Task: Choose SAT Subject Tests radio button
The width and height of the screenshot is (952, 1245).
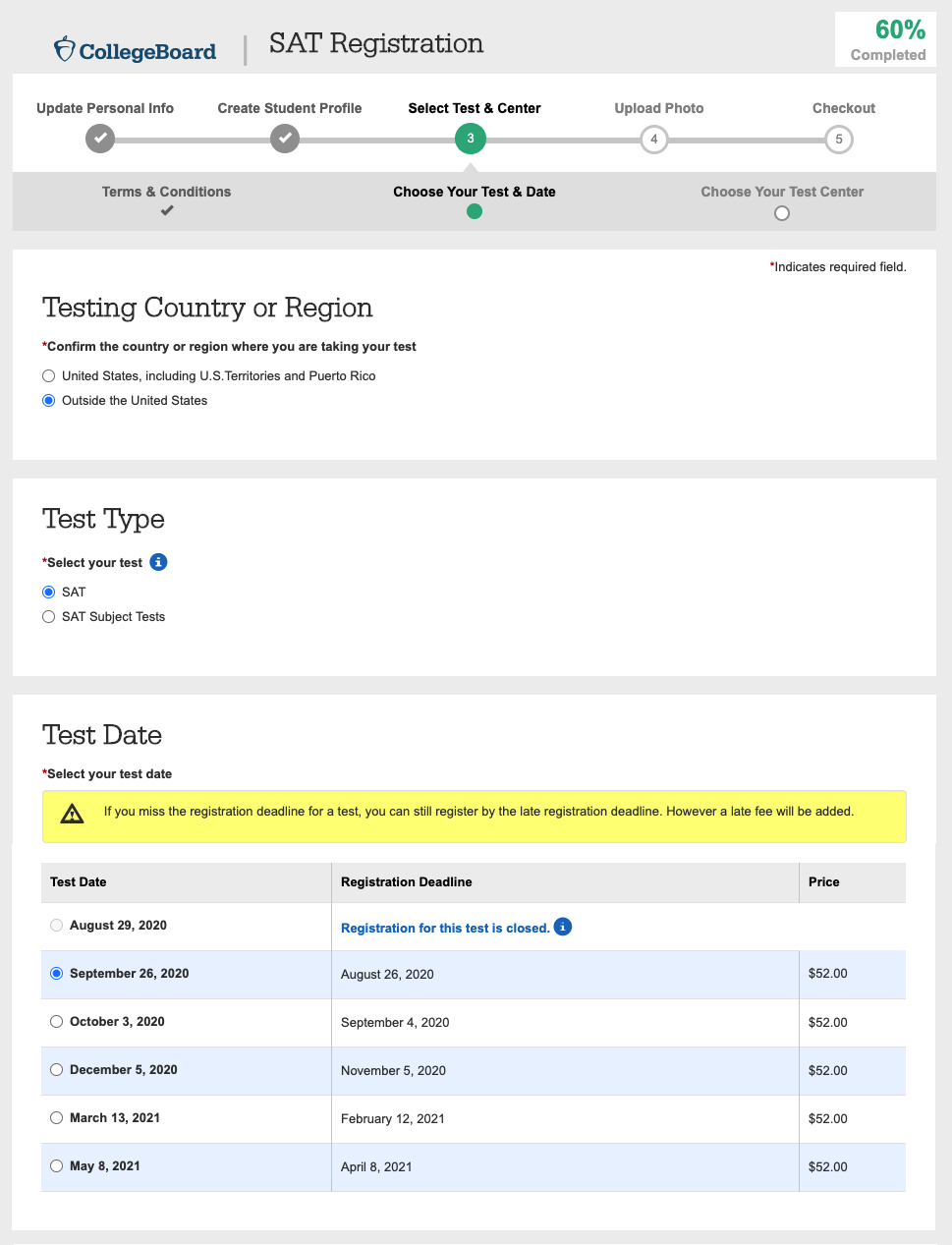Action: coord(49,617)
